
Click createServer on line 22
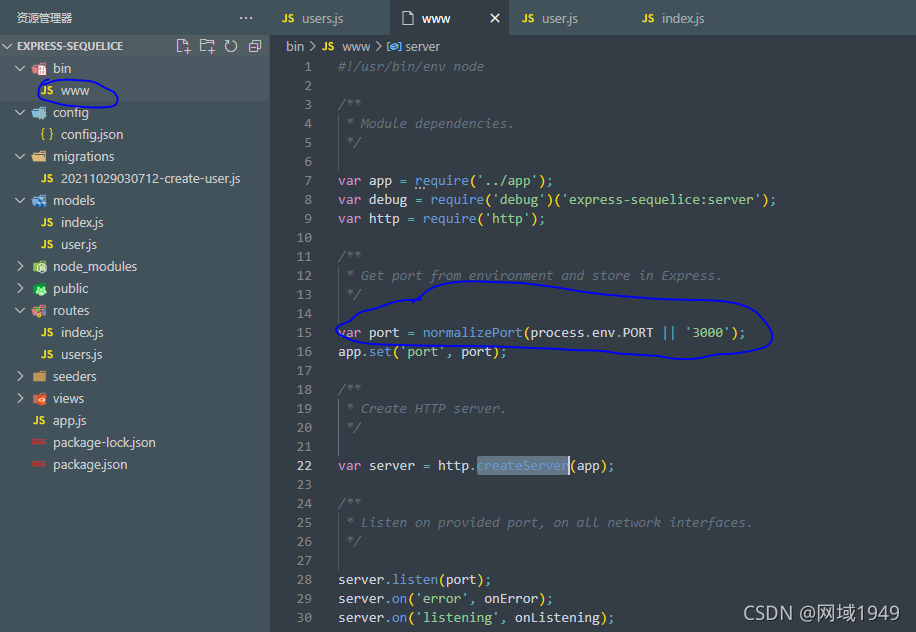click(523, 466)
